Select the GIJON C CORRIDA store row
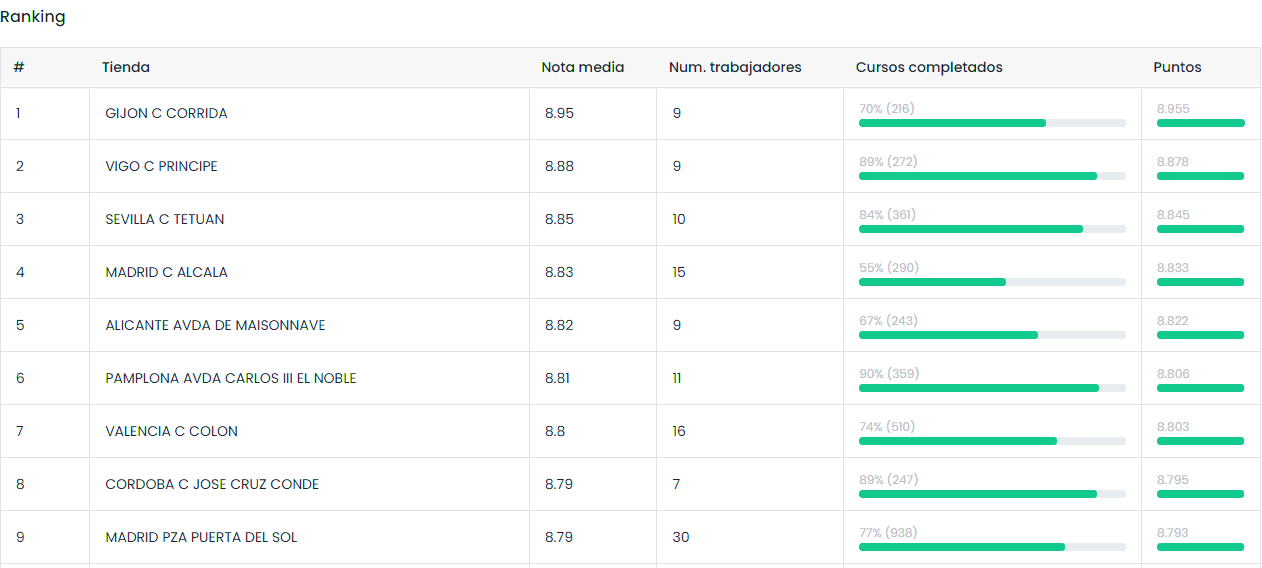The image size is (1262, 568). (166, 114)
